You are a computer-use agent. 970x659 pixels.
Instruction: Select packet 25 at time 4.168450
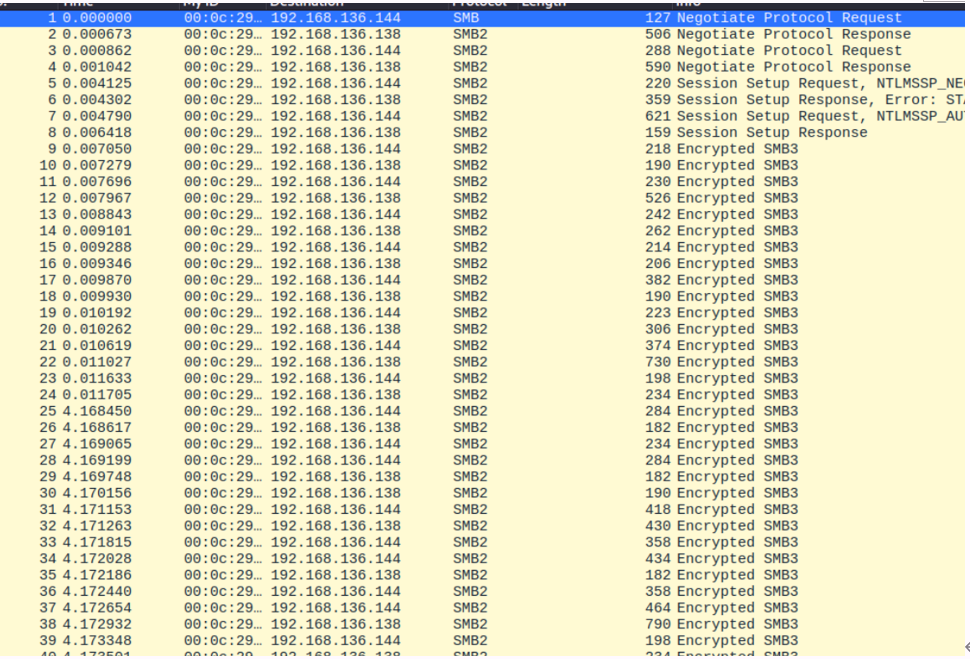[483, 411]
